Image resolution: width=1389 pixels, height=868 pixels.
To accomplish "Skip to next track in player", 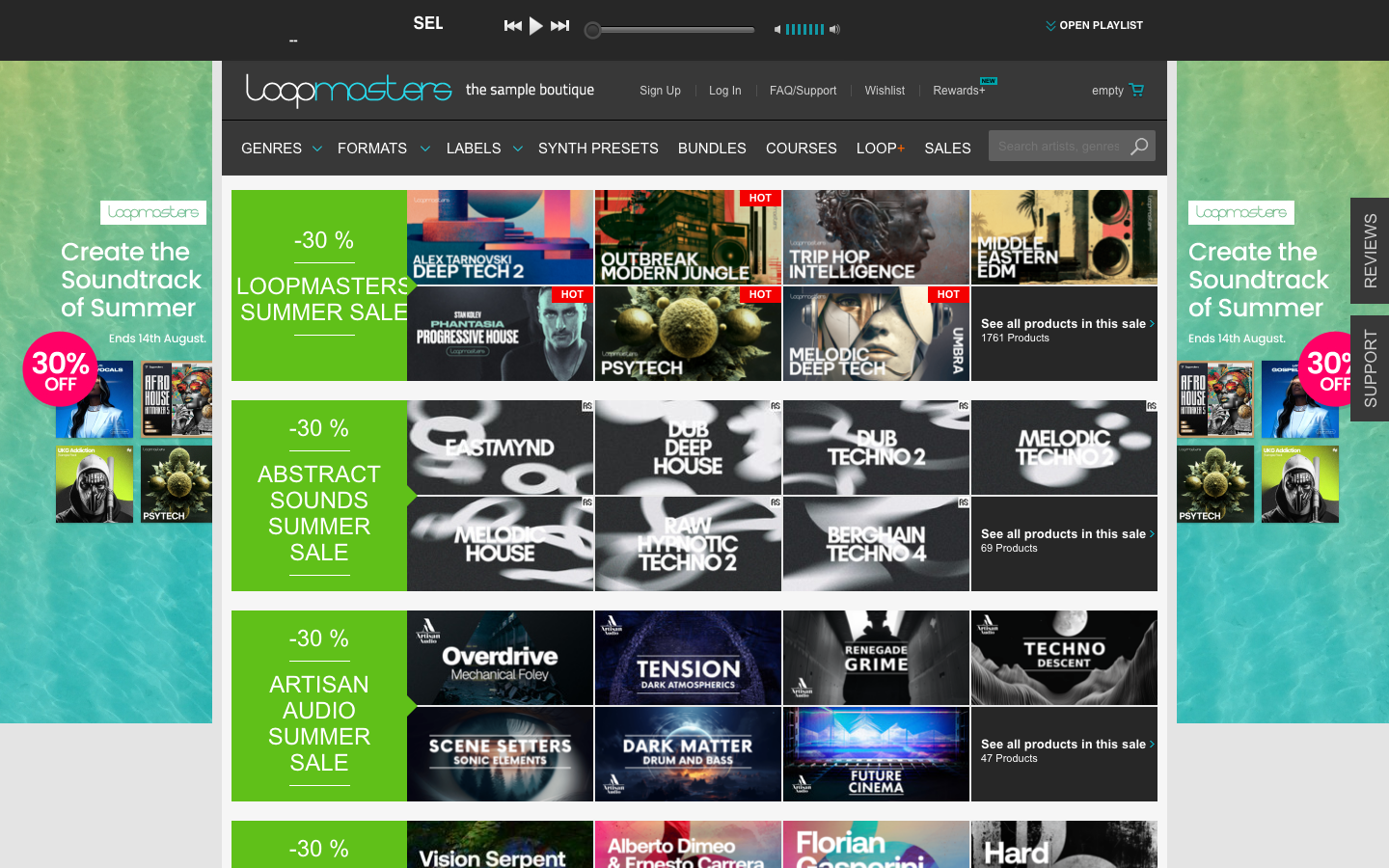I will click(559, 26).
